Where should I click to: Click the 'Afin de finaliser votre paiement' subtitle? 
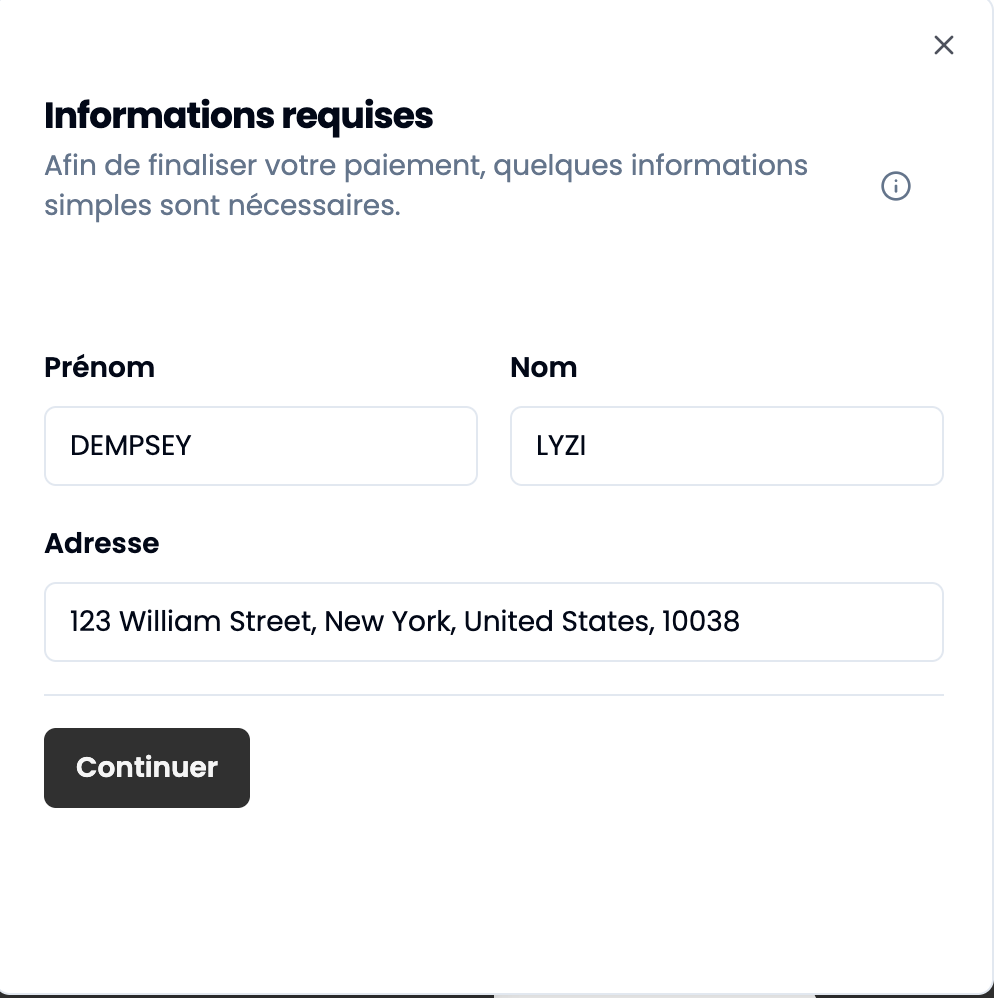tap(265, 165)
